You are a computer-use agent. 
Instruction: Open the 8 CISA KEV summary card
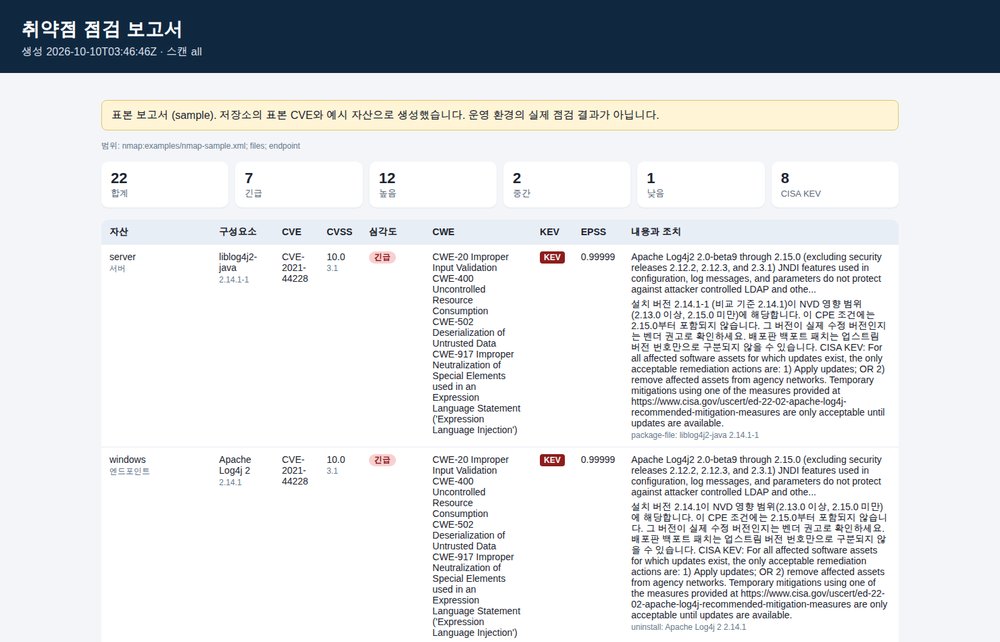point(835,184)
